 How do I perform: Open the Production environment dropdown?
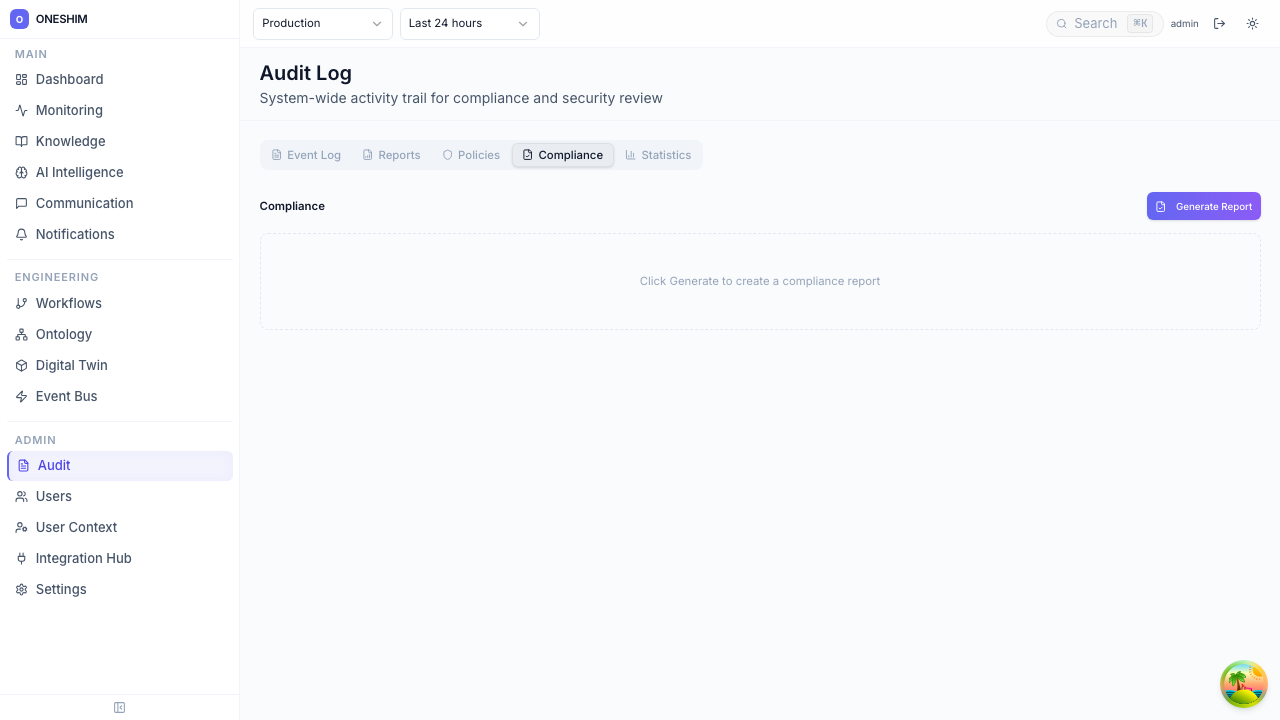click(322, 23)
